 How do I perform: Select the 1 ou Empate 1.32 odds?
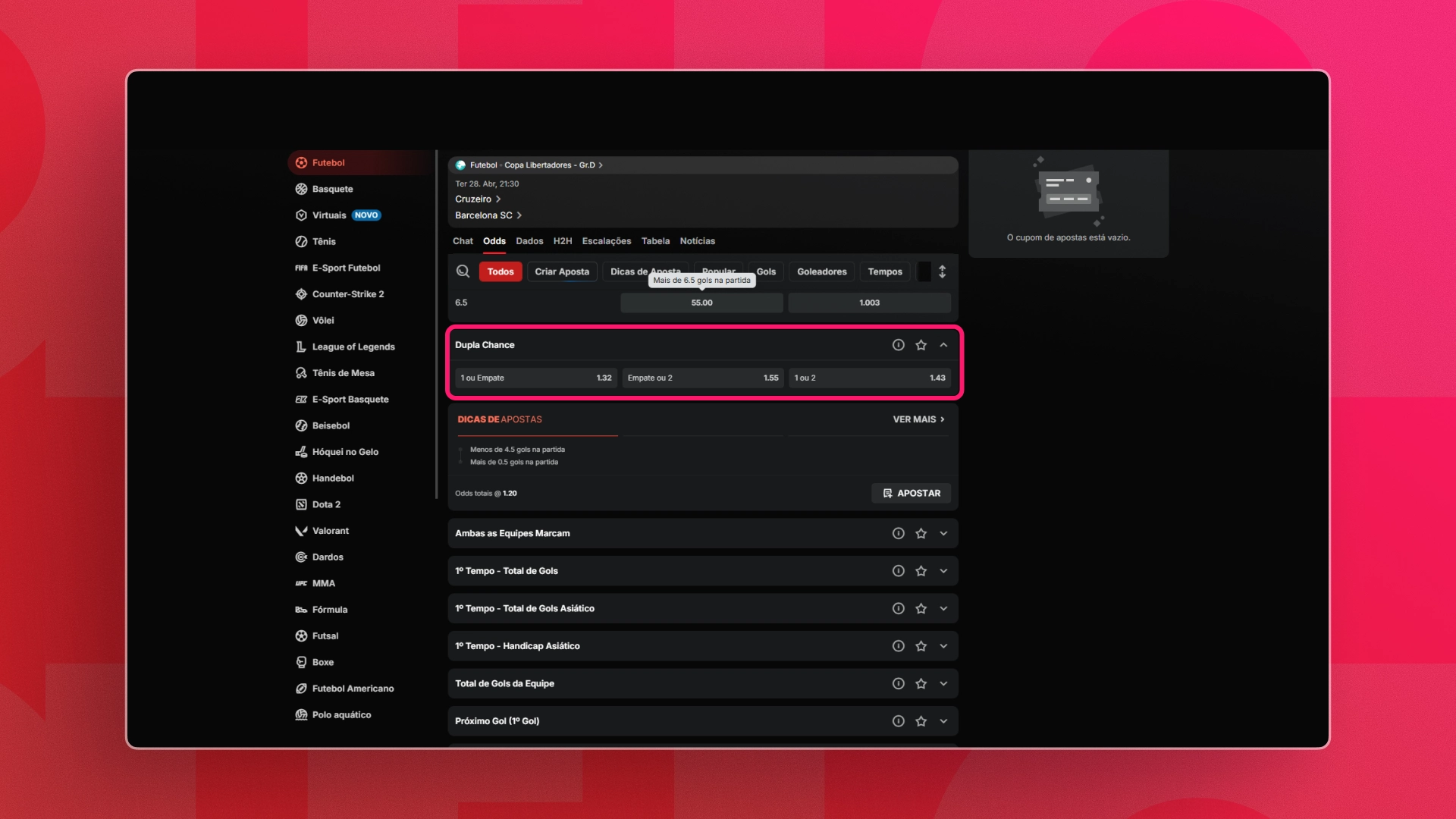click(536, 378)
